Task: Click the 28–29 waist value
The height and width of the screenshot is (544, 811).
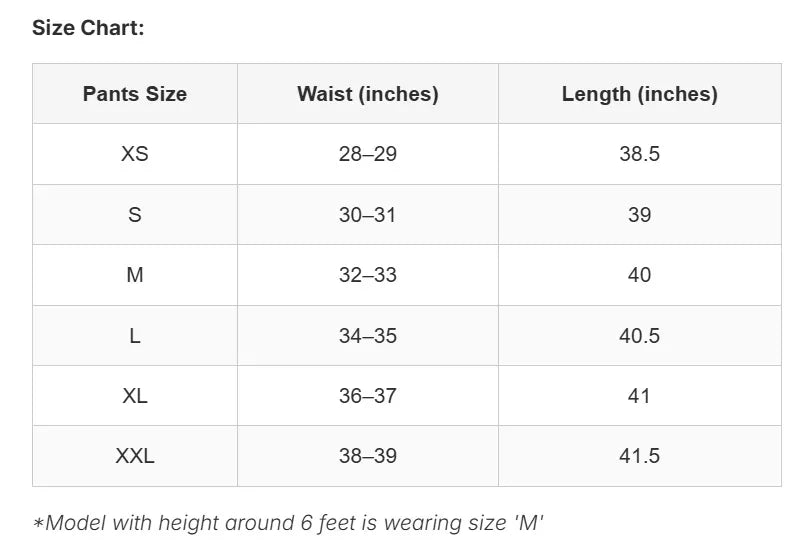Action: pos(368,154)
